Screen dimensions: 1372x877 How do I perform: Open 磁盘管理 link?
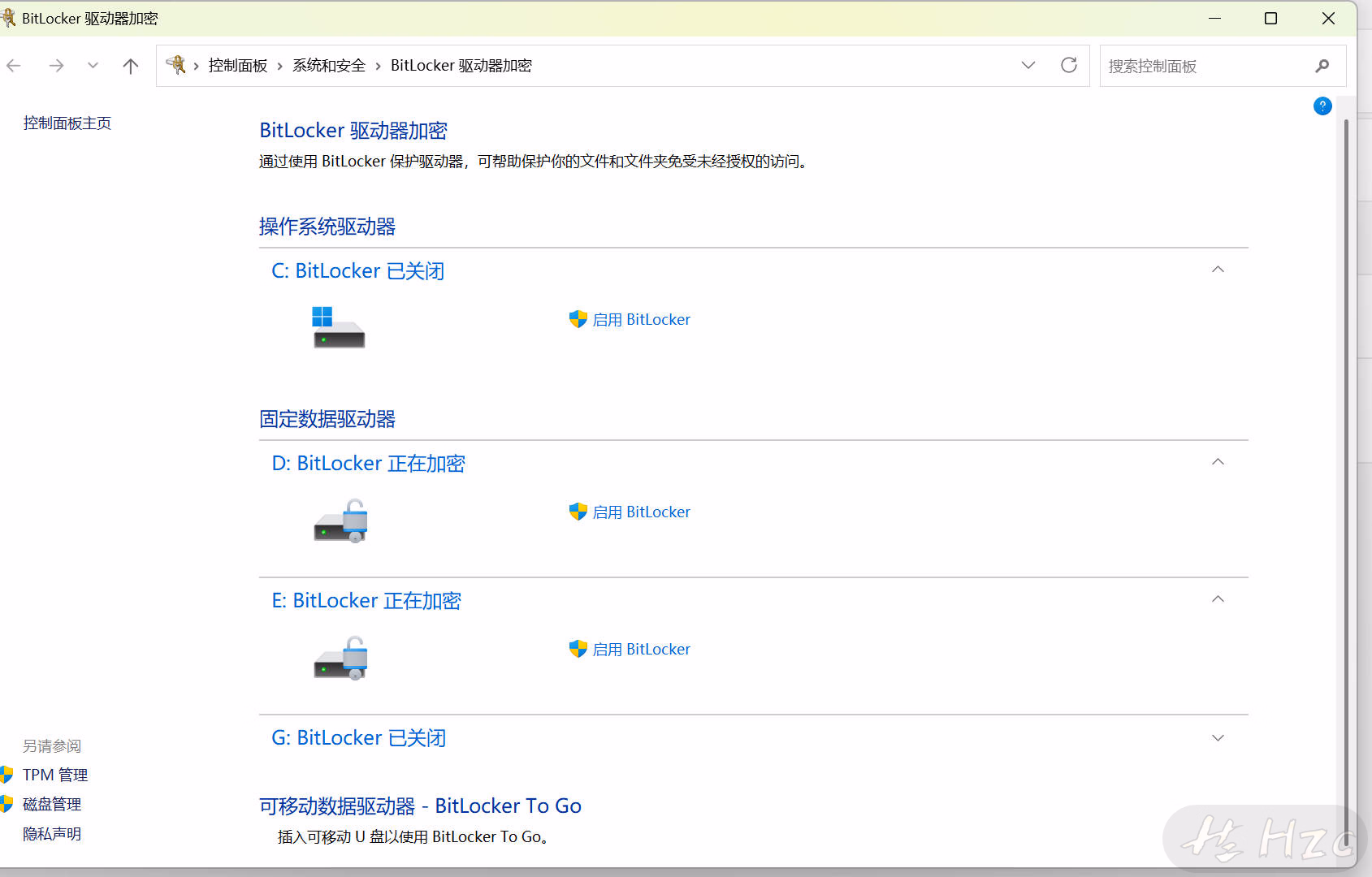click(52, 805)
